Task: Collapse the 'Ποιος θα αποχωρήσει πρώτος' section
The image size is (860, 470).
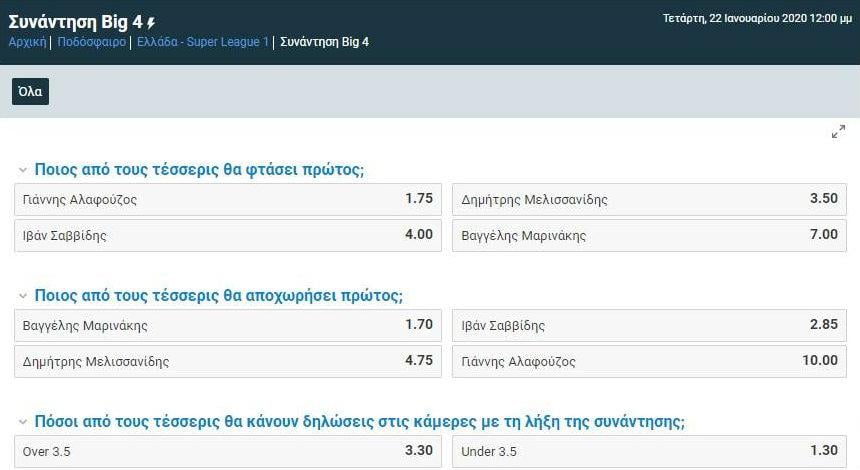Action: pyautogui.click(x=23, y=296)
